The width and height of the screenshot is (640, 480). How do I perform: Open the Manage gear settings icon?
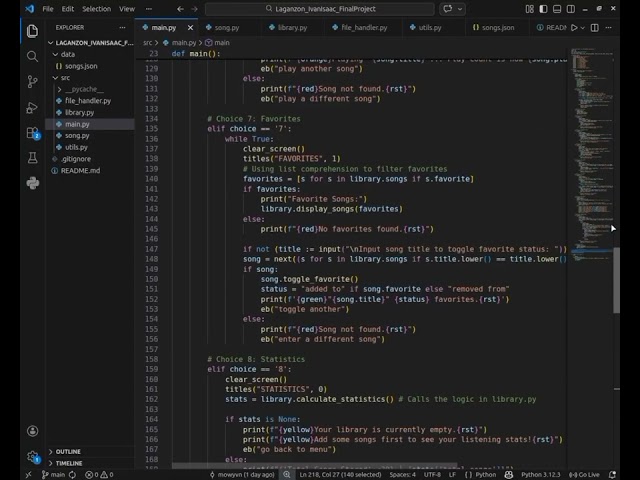33,456
